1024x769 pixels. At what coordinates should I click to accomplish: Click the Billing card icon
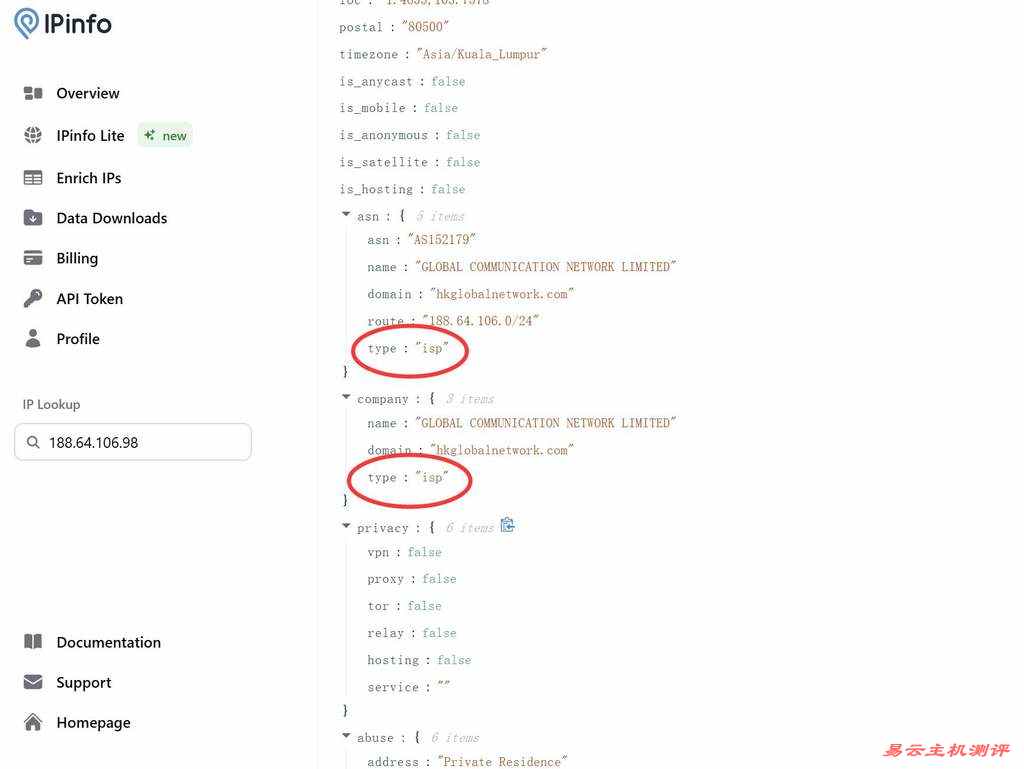pos(33,258)
